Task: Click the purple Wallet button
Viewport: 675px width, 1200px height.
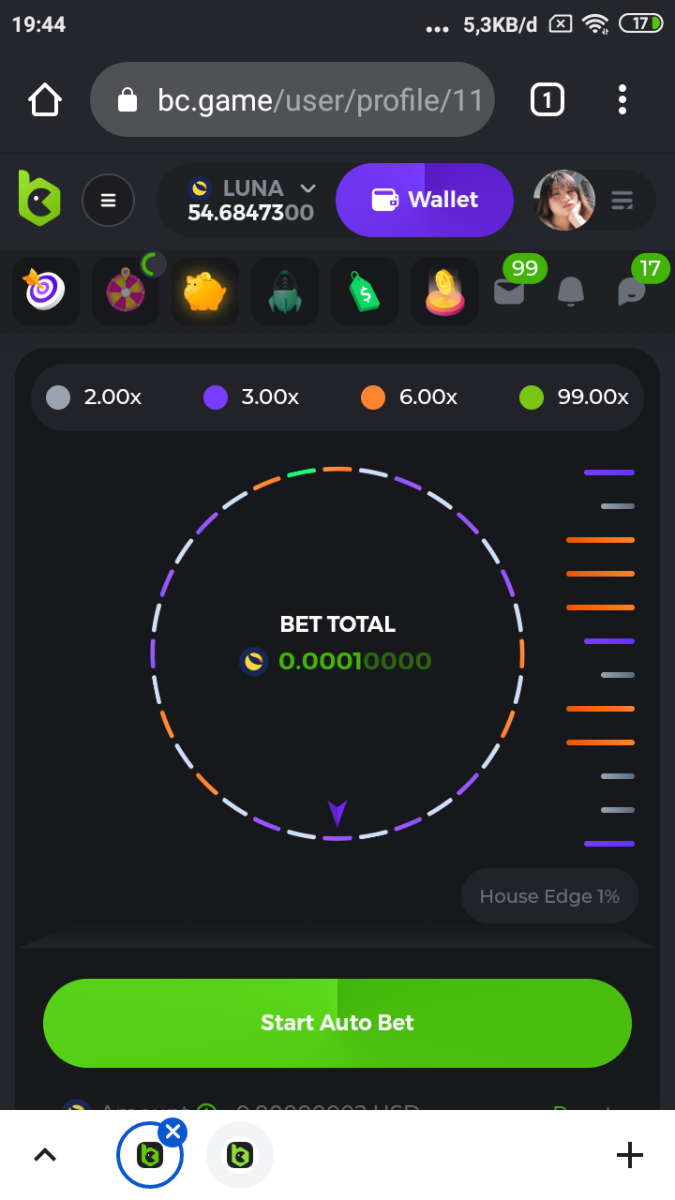Action: tap(424, 200)
